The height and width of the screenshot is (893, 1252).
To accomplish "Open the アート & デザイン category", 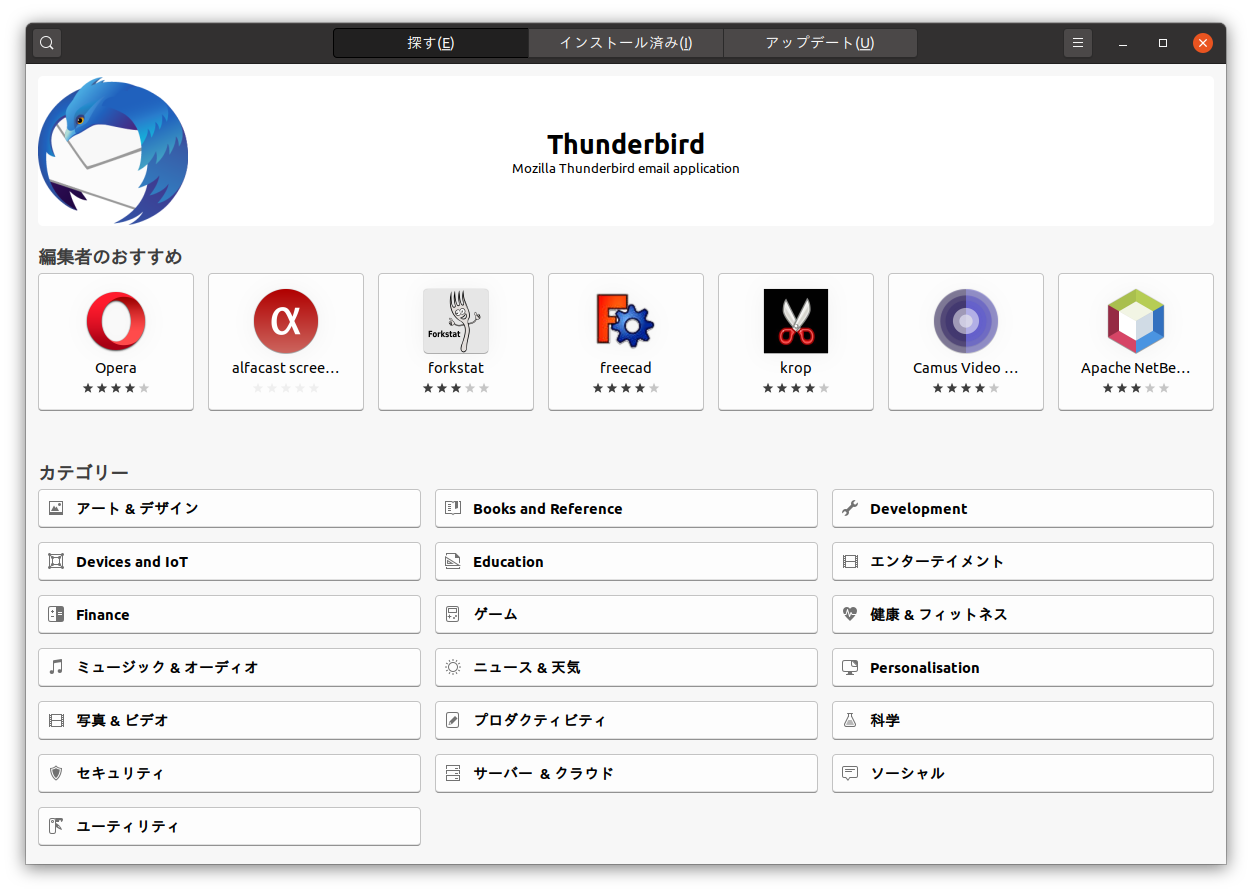I will pos(229,508).
